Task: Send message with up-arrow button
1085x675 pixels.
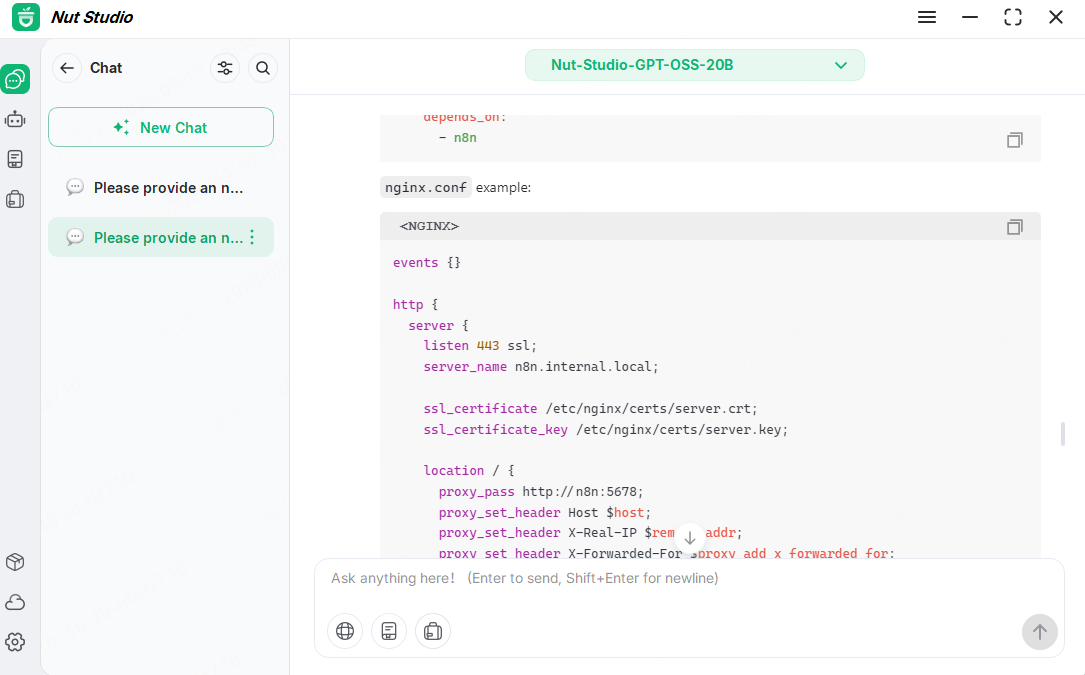Action: (x=1039, y=631)
